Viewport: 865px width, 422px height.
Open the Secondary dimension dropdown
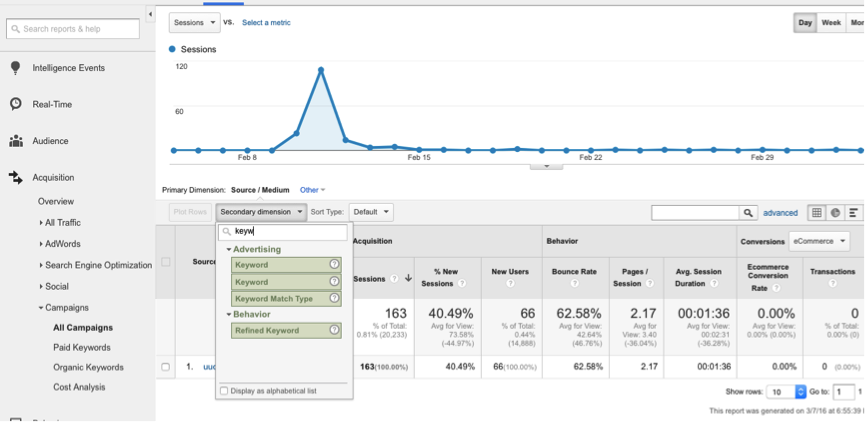[x=261, y=212]
